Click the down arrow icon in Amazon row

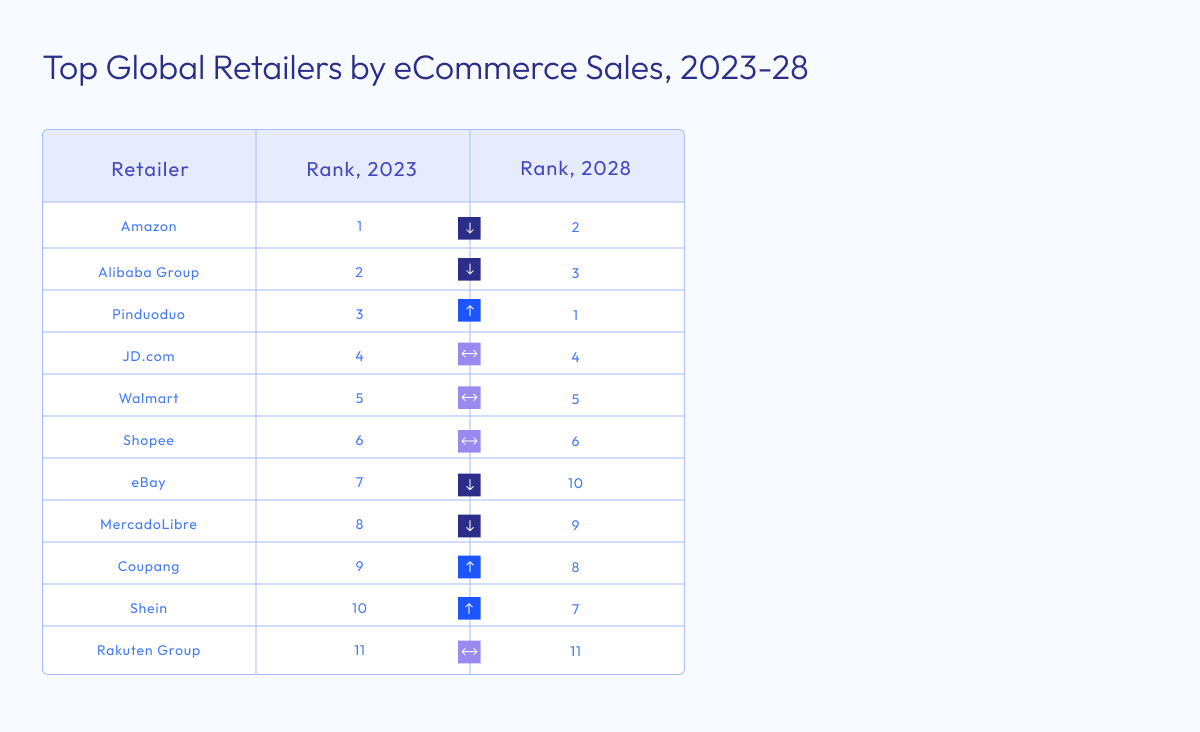pyautogui.click(x=469, y=227)
